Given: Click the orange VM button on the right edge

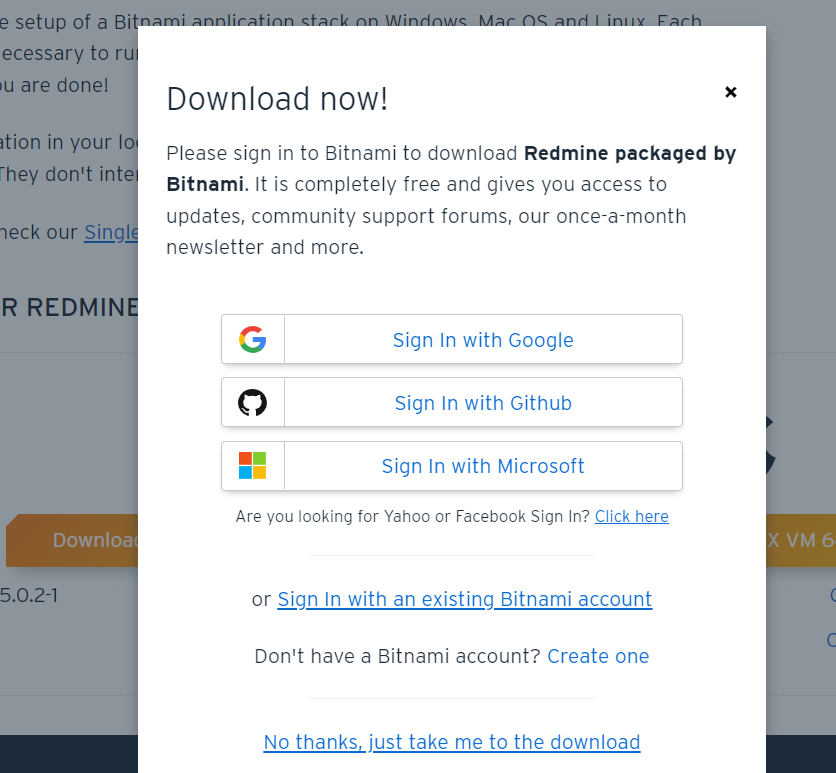Looking at the screenshot, I should click(801, 541).
